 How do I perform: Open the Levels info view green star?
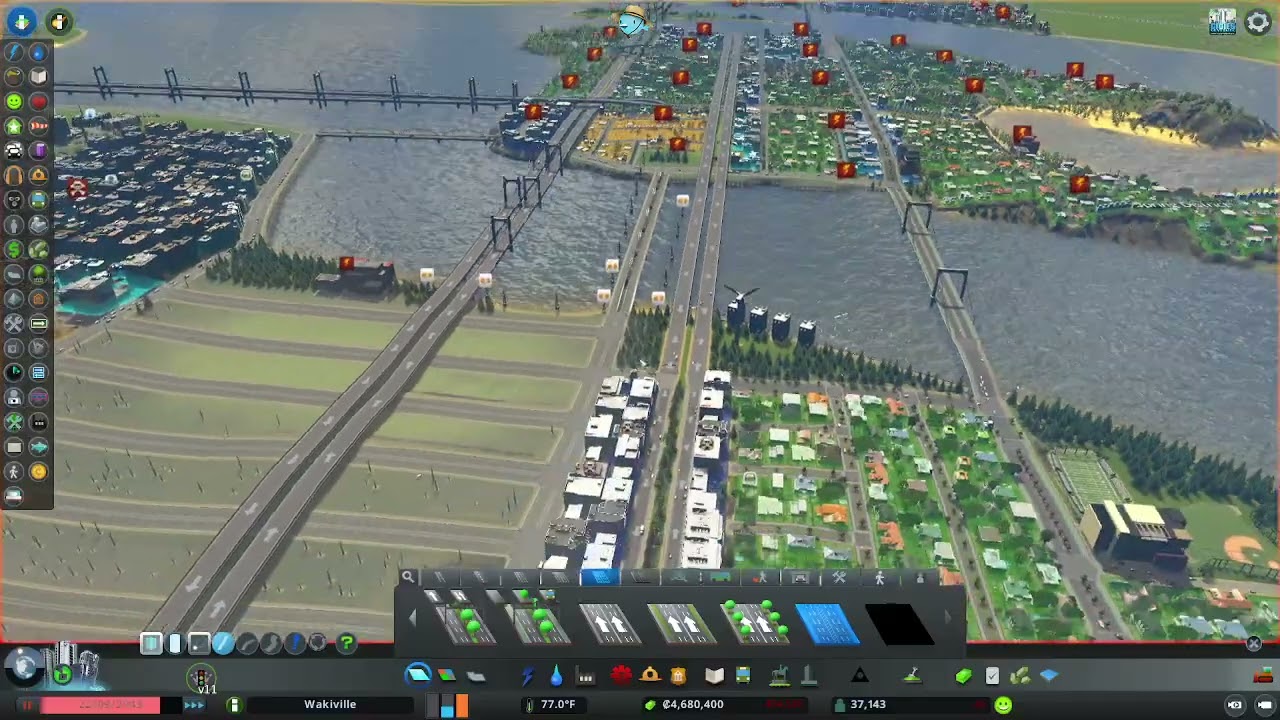tap(14, 126)
